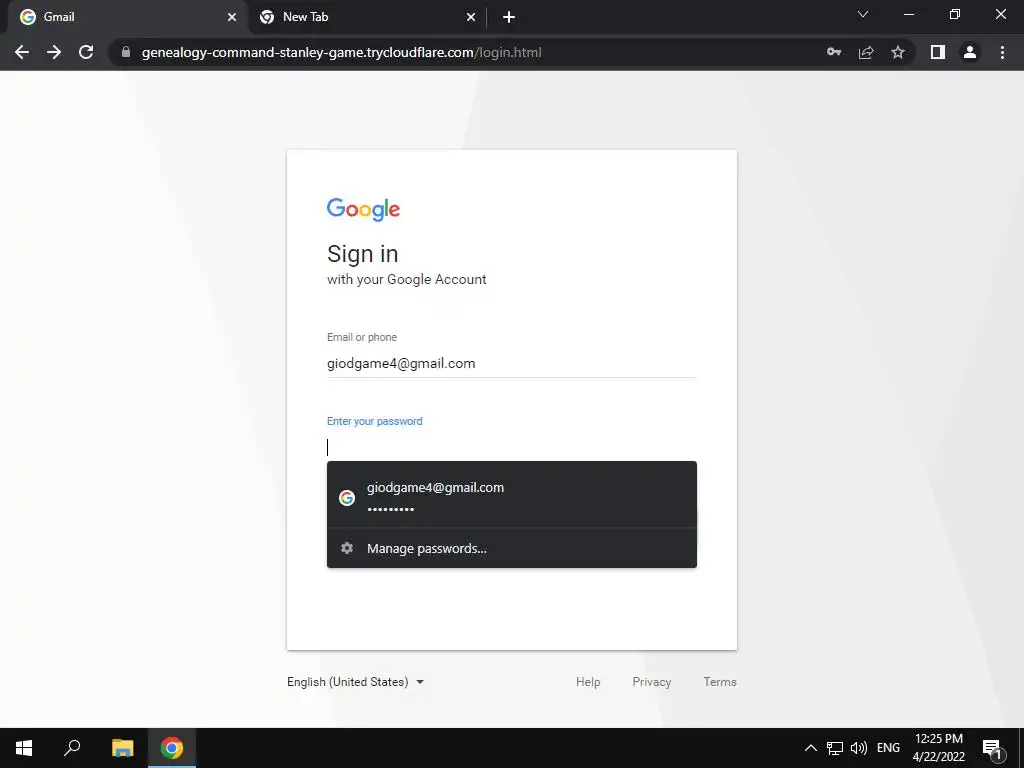
Task: Click the Google logo
Action: click(x=363, y=209)
